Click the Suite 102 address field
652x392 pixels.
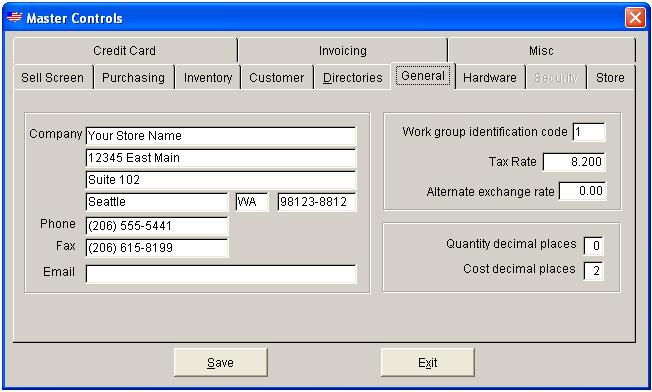pyautogui.click(x=221, y=180)
